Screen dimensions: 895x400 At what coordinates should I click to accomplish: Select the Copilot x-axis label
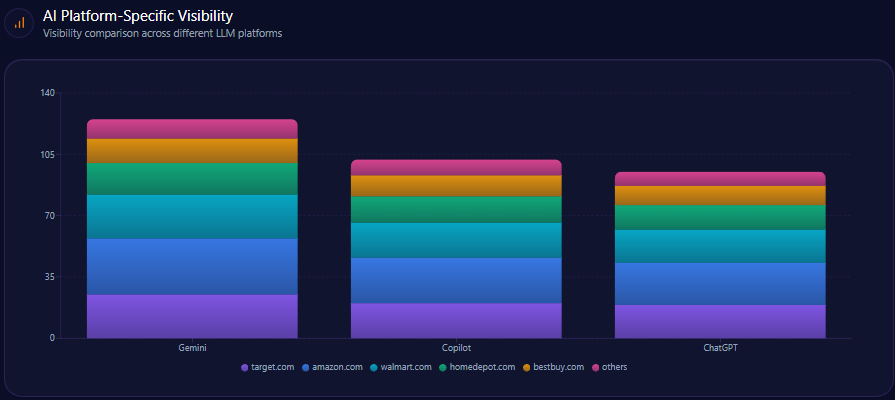(456, 348)
